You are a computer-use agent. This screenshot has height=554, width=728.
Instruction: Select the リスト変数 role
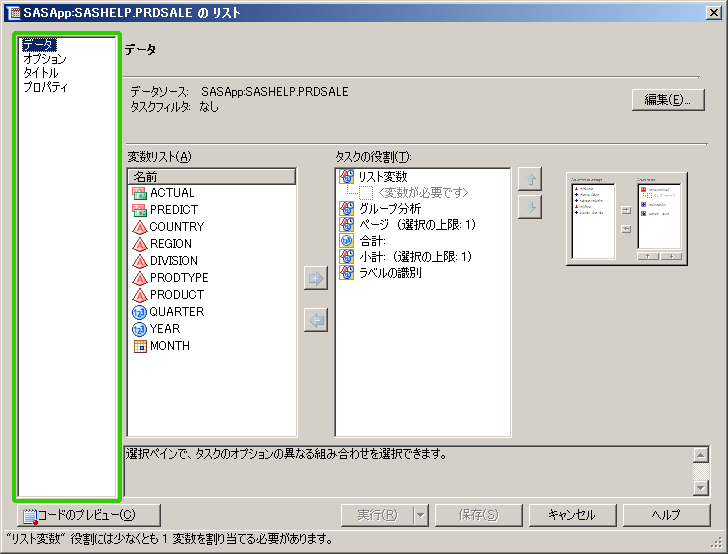coord(382,177)
